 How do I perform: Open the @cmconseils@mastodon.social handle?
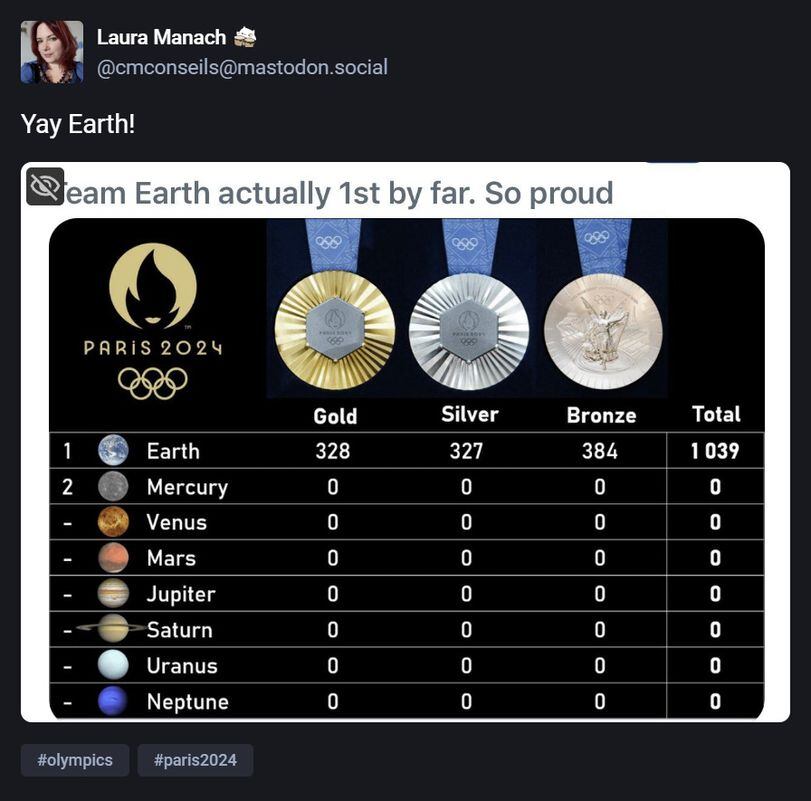[242, 68]
